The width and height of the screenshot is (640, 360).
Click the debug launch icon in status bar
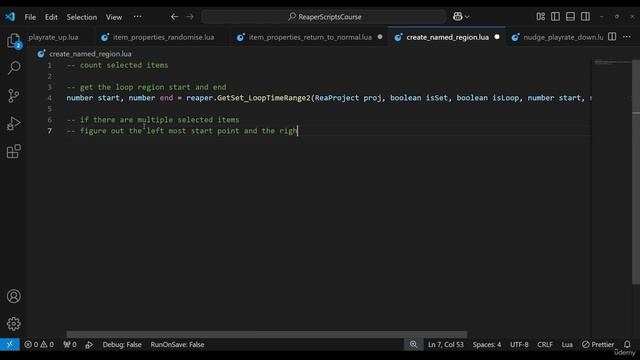point(89,344)
